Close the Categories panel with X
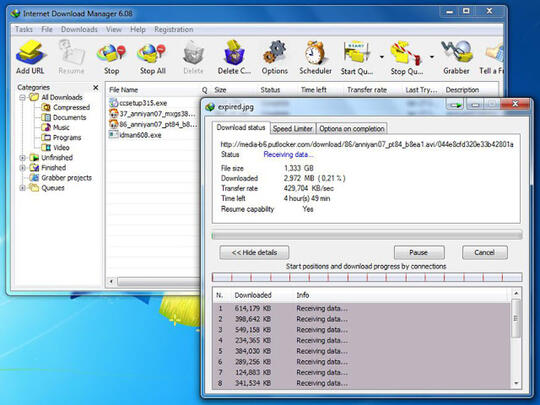540x405 pixels. pyautogui.click(x=96, y=87)
